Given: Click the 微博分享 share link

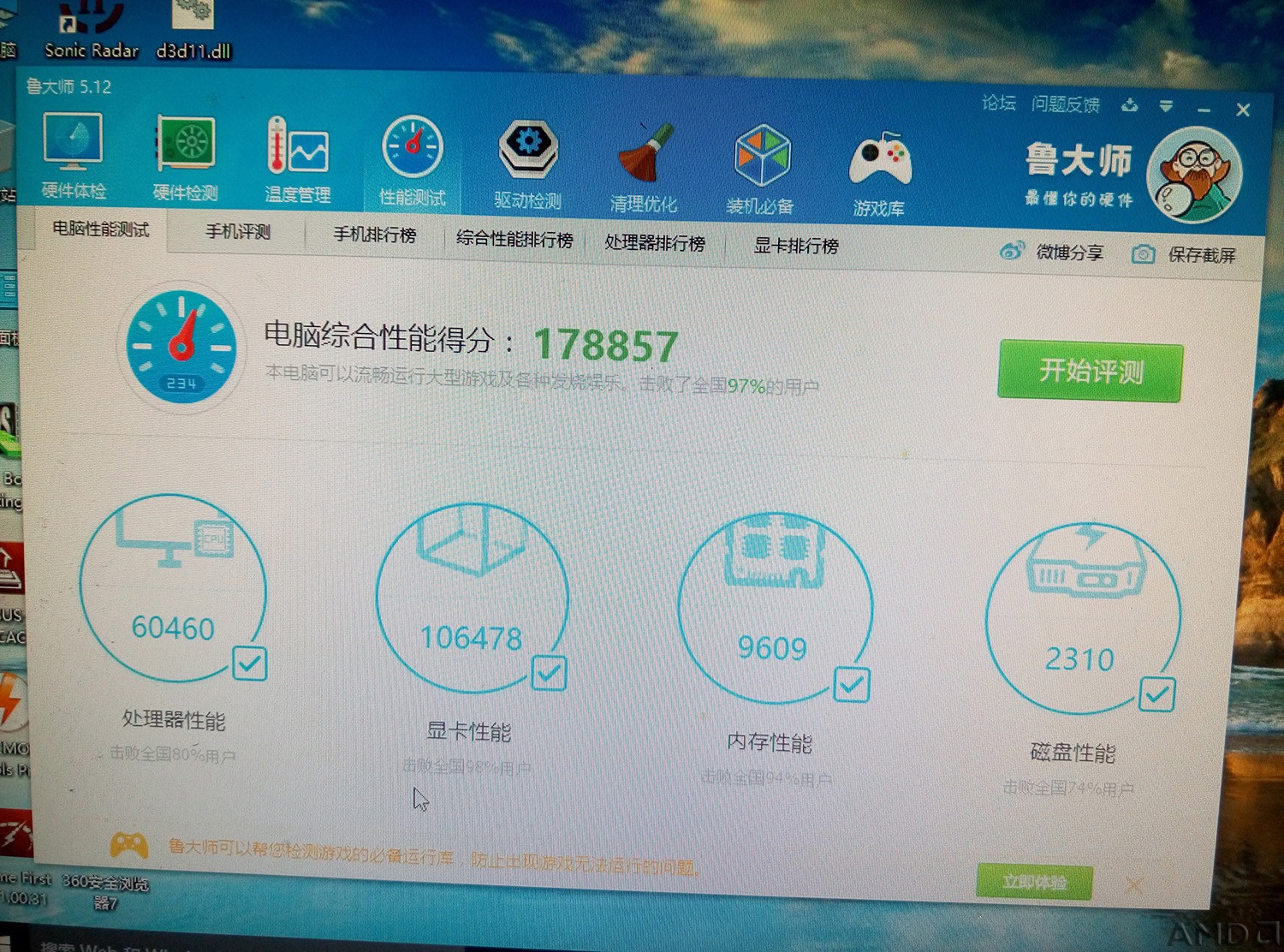Looking at the screenshot, I should pos(1069,253).
